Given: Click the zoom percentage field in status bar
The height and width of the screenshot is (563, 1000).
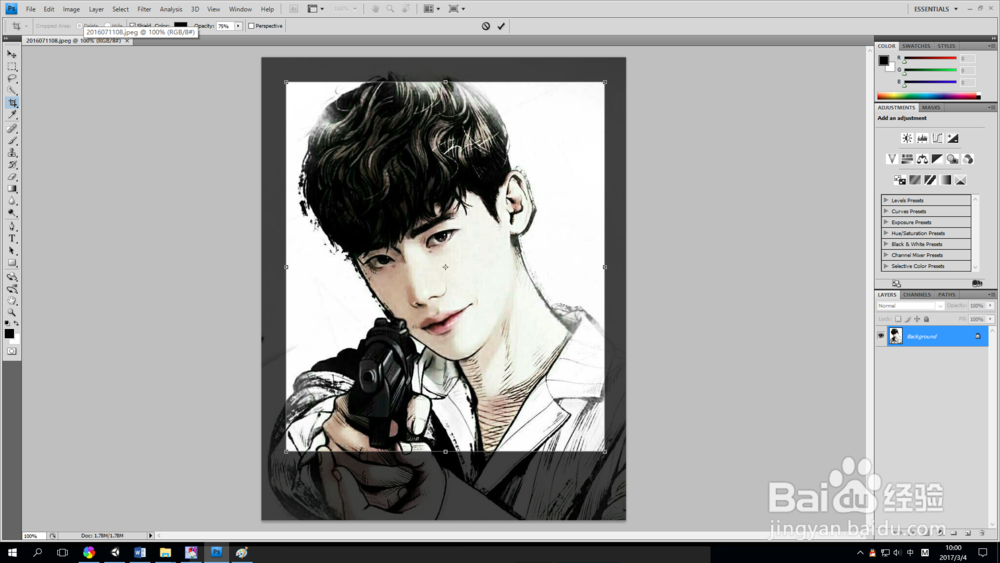Looking at the screenshot, I should [33, 536].
